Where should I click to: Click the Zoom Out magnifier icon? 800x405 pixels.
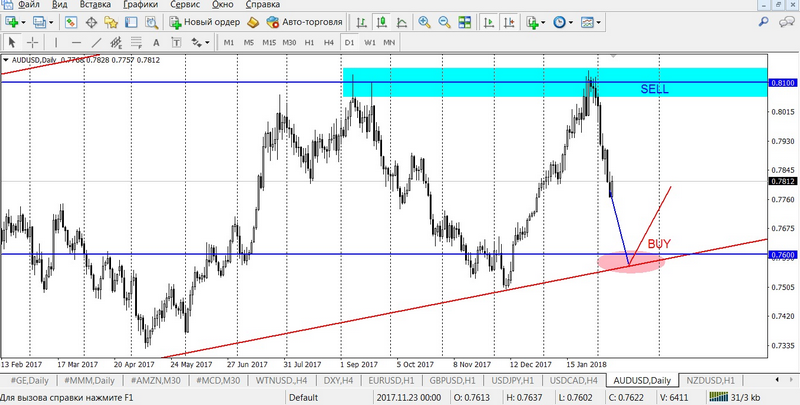click(443, 21)
